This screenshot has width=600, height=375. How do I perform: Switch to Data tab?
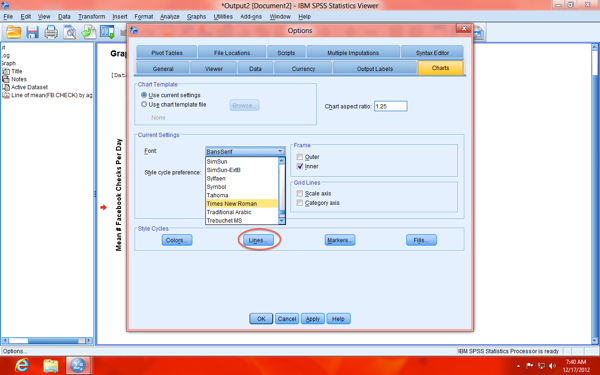tap(255, 68)
